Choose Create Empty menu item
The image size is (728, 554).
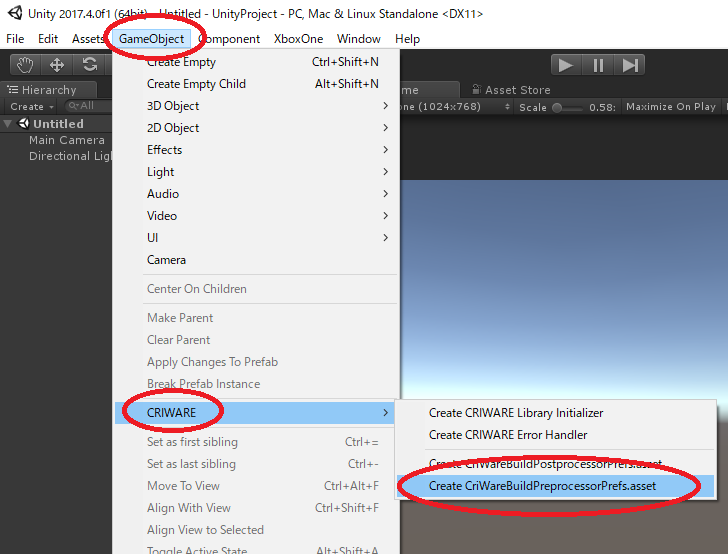point(256,62)
